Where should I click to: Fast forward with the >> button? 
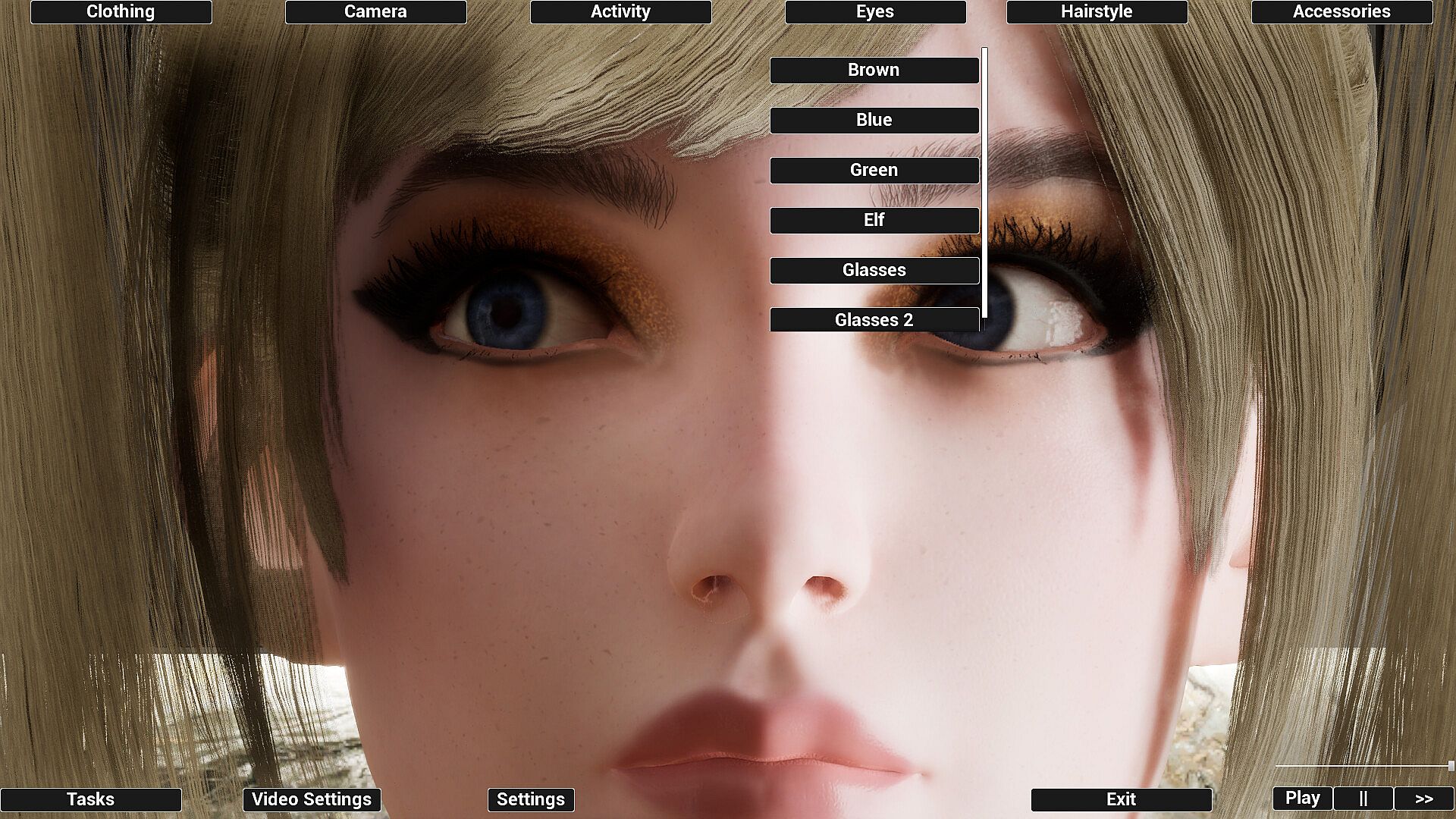click(x=1423, y=799)
